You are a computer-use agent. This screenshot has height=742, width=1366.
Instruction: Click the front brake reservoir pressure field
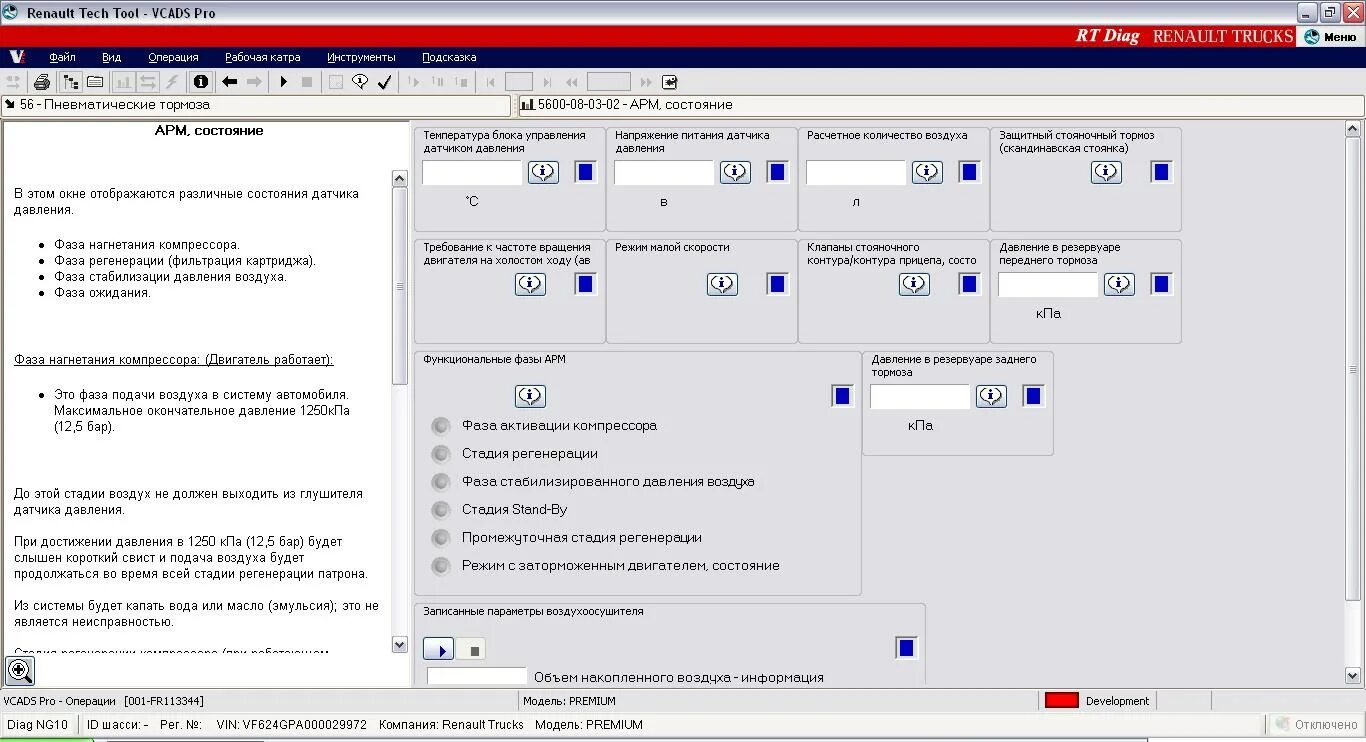[x=1048, y=285]
